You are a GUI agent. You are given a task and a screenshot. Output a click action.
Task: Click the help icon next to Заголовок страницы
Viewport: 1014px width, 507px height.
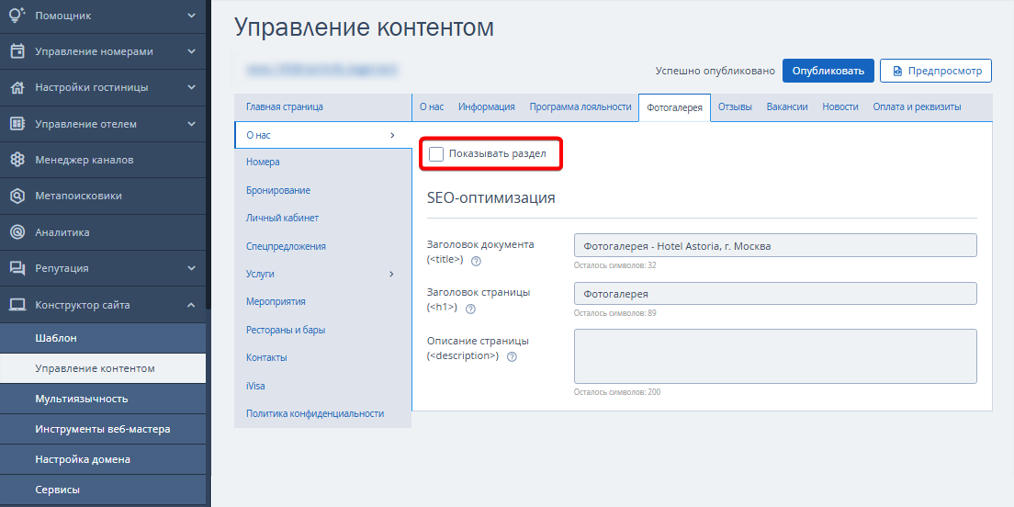tap(471, 309)
